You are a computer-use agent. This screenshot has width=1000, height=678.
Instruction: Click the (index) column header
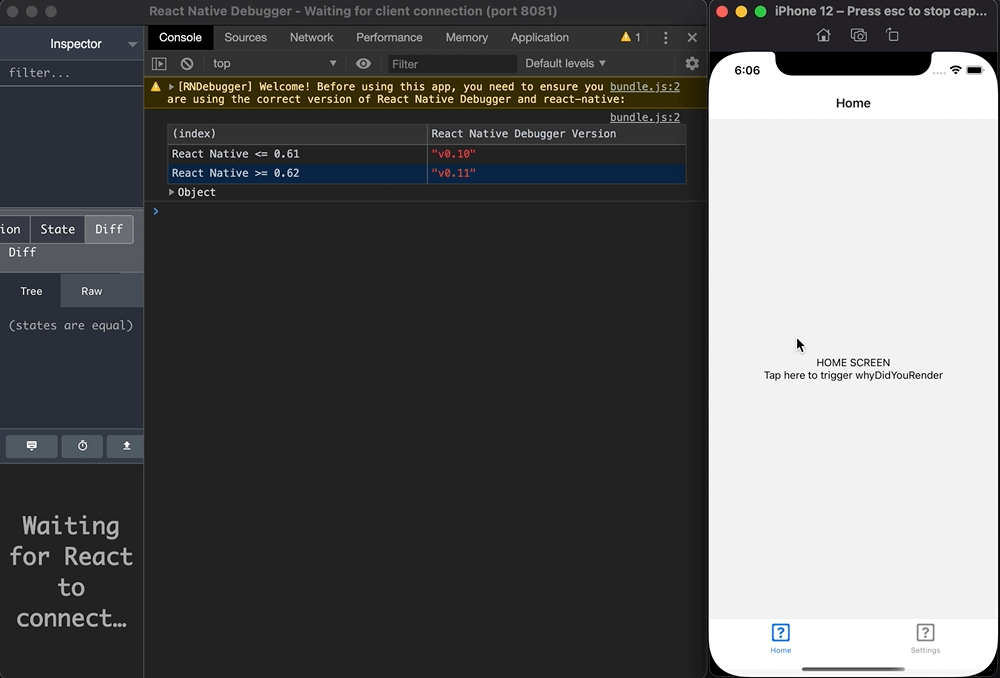tap(297, 134)
